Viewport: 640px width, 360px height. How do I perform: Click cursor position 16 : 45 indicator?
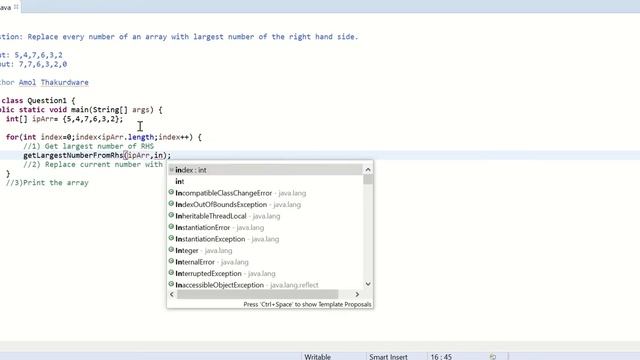coord(441,357)
